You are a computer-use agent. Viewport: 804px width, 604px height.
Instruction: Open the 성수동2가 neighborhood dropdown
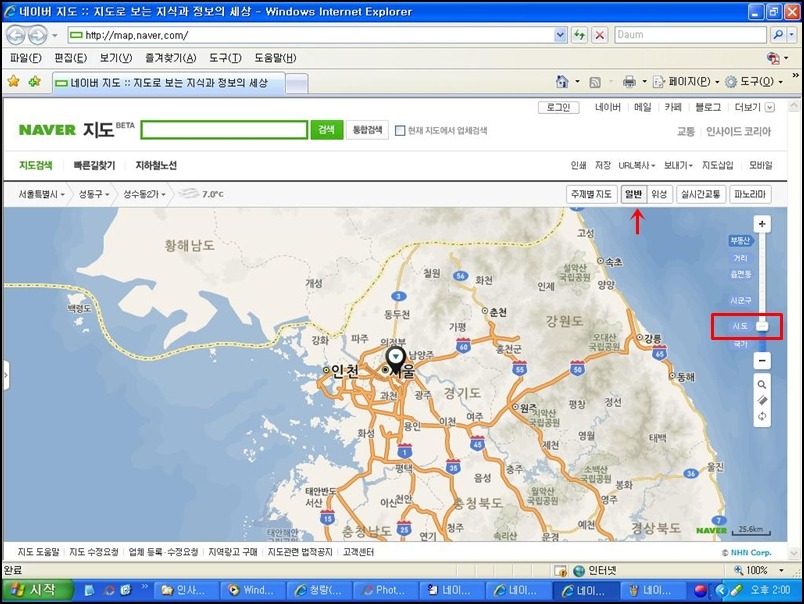[144, 194]
